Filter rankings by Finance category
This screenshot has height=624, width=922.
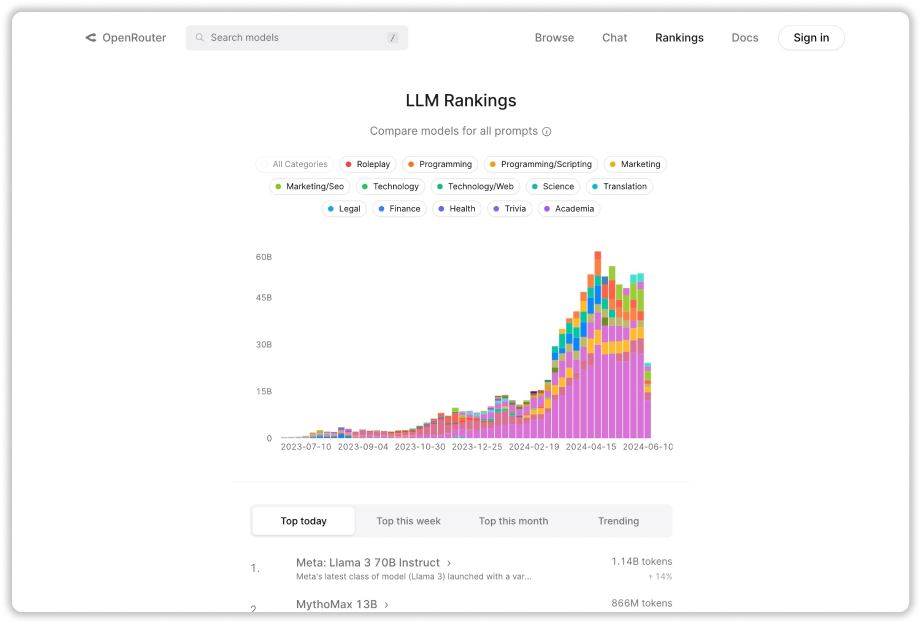[x=399, y=209]
